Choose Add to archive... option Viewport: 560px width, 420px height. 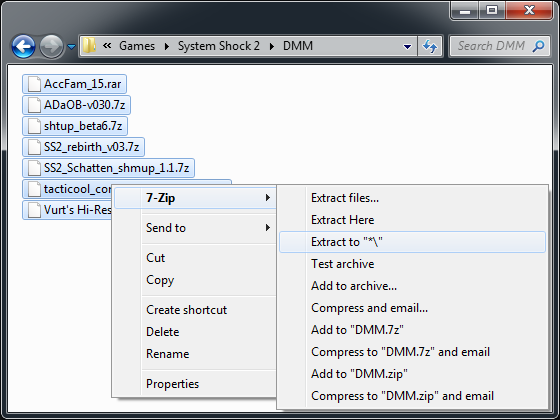click(x=412, y=286)
